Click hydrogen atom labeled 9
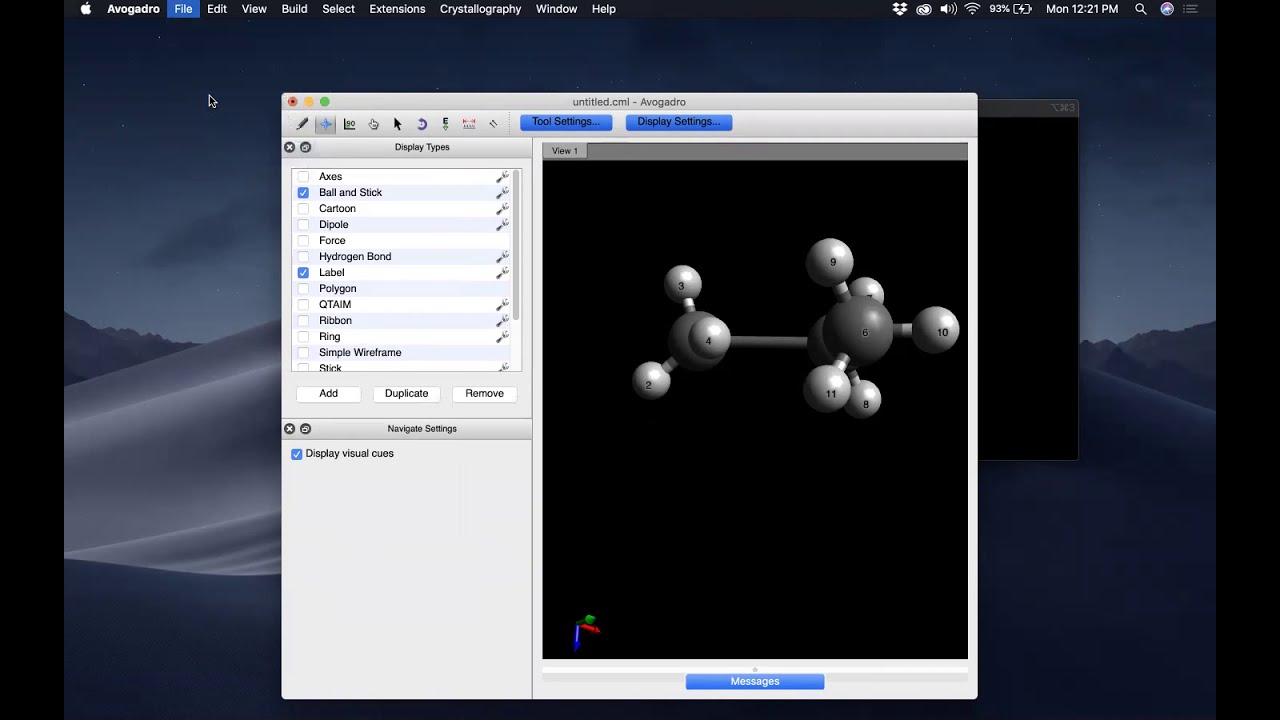The image size is (1280, 720). click(830, 261)
